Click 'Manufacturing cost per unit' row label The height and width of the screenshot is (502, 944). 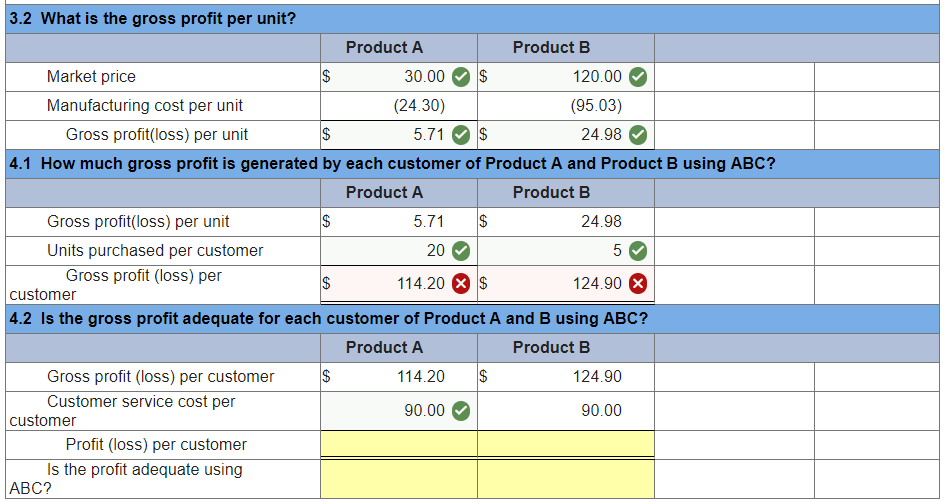(145, 106)
